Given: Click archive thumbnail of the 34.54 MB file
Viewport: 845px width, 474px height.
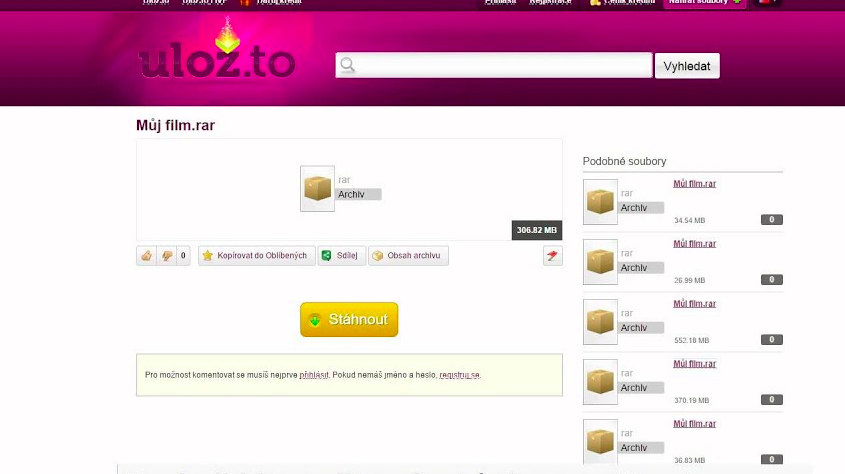Looking at the screenshot, I should [600, 202].
